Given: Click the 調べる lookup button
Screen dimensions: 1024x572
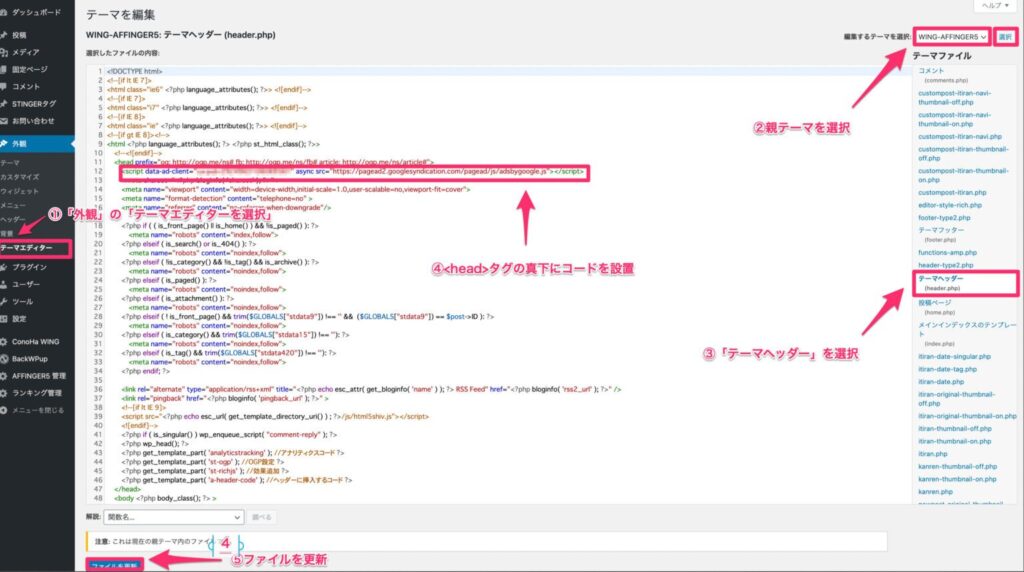Looking at the screenshot, I should click(x=261, y=517).
